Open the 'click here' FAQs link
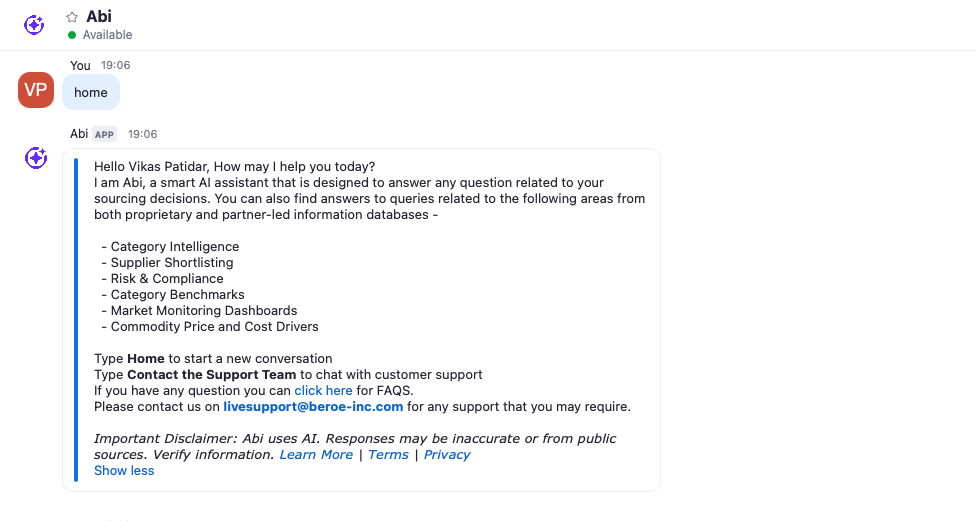The image size is (976, 521). coord(323,391)
